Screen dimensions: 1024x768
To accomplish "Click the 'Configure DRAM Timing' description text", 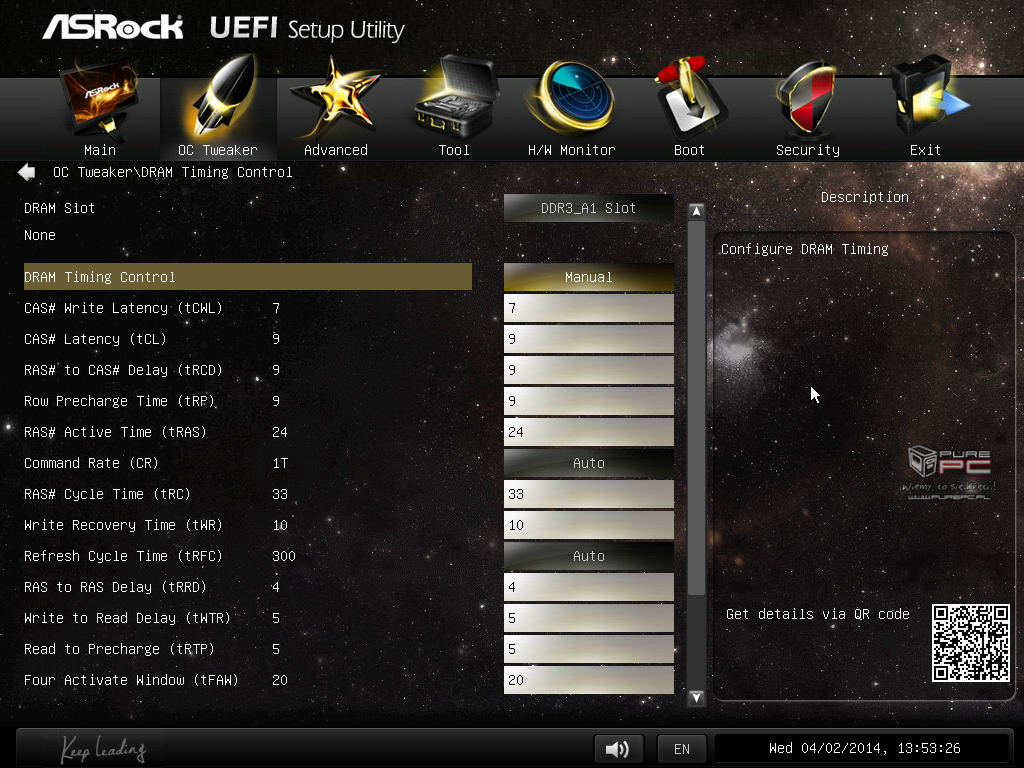I will coord(805,249).
